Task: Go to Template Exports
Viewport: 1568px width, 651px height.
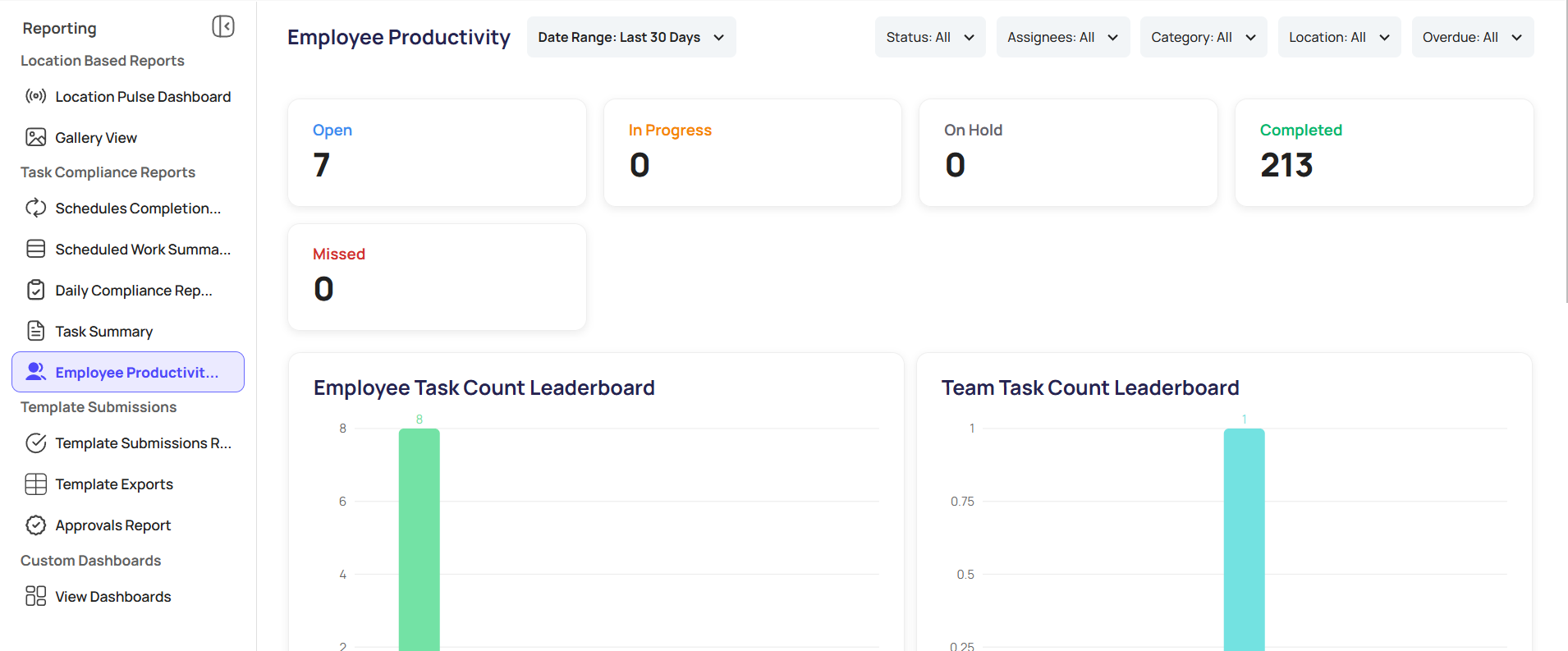Action: pyautogui.click(x=128, y=484)
